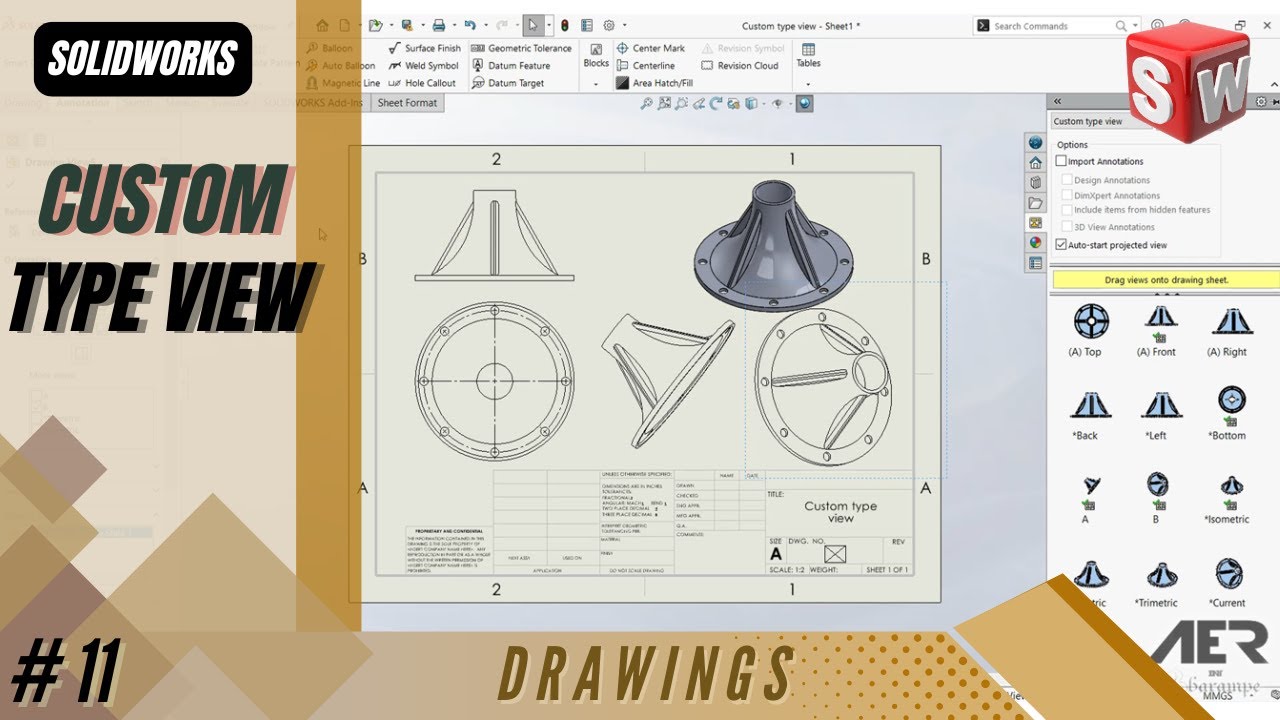Select the Centerline tool
The image size is (1280, 720).
click(646, 66)
